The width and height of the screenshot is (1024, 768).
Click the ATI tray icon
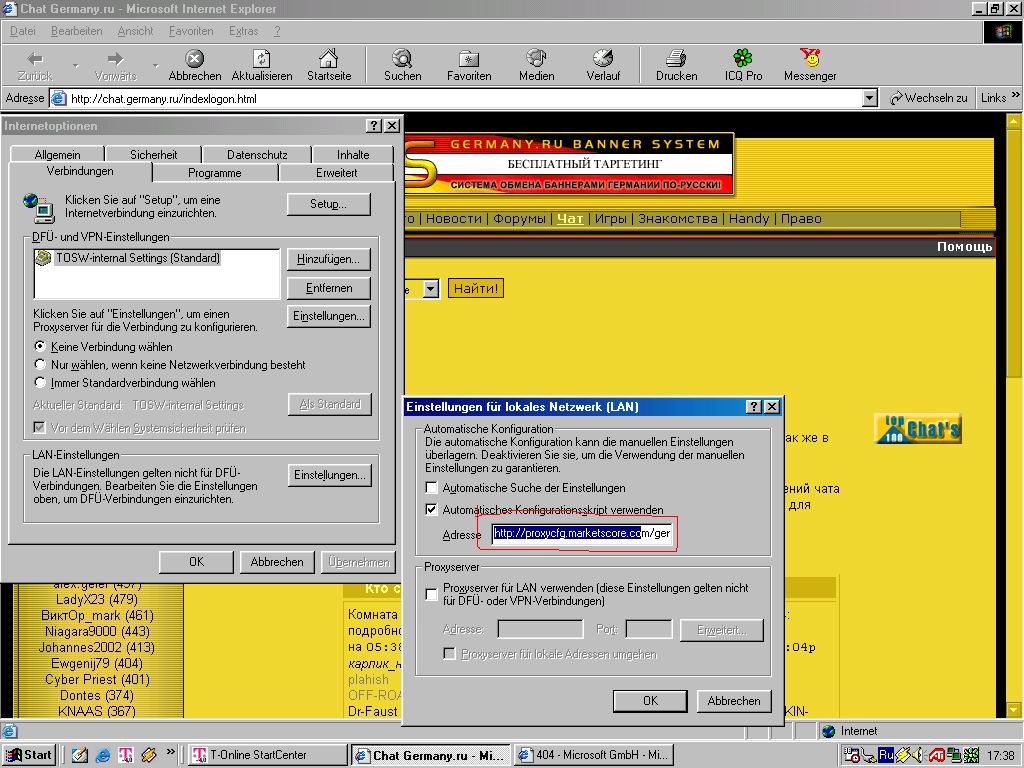coord(936,755)
